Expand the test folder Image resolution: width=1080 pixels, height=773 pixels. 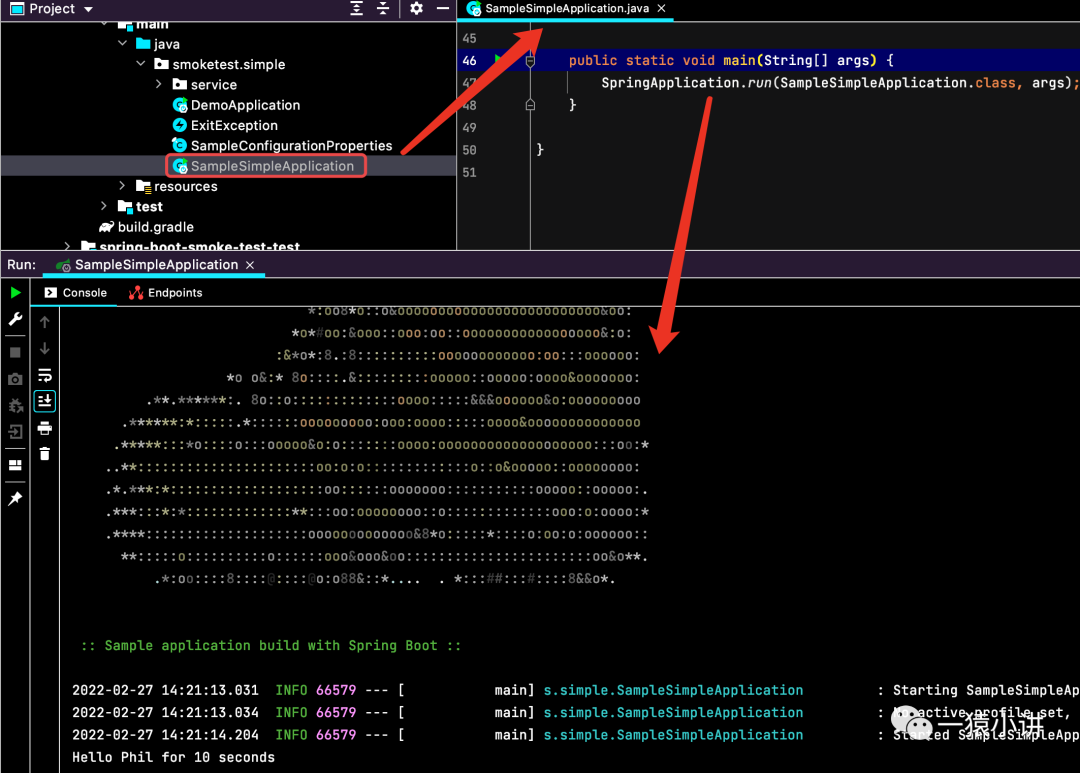tap(104, 206)
